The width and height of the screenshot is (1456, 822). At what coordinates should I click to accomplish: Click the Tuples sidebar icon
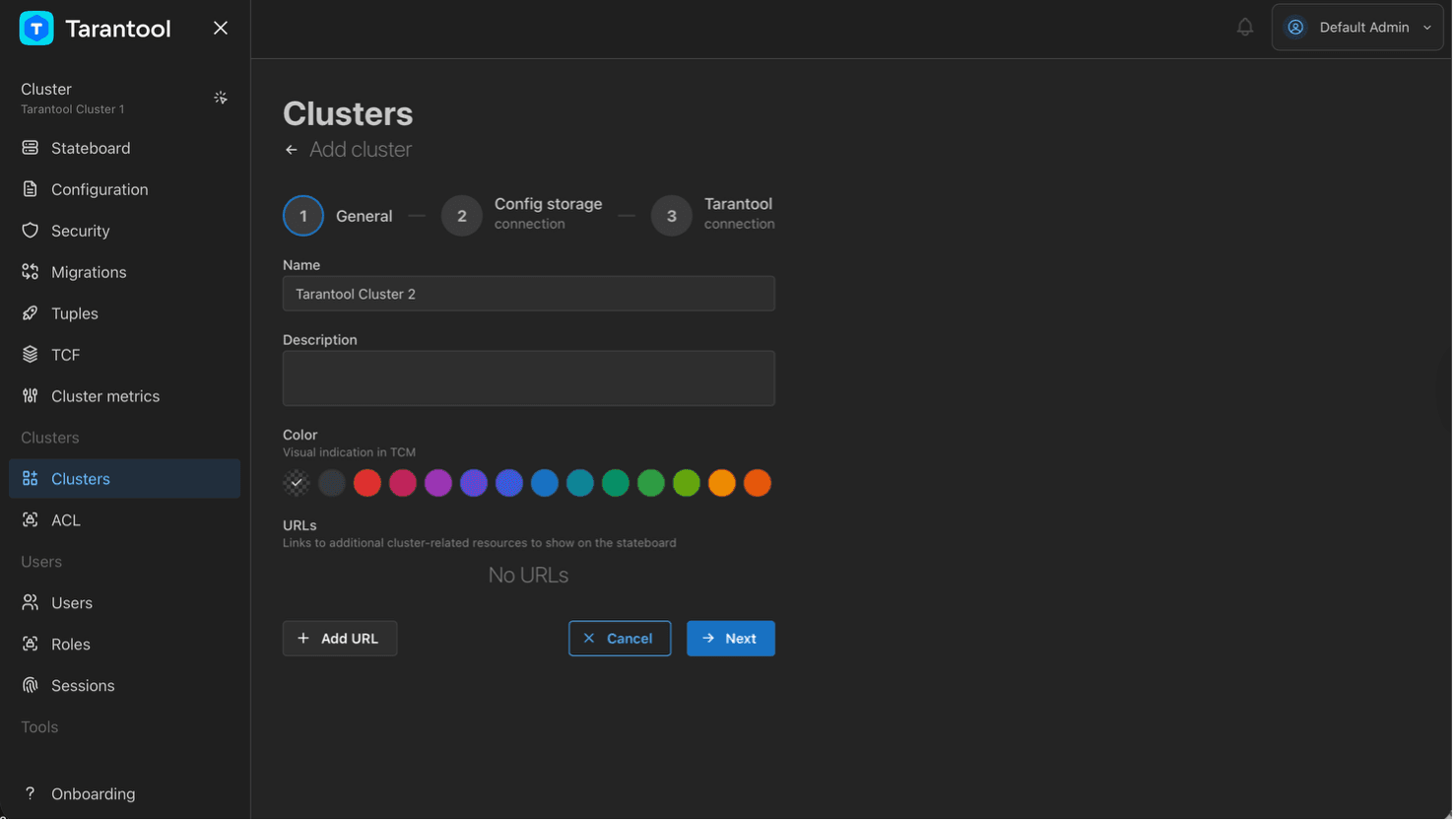point(31,313)
